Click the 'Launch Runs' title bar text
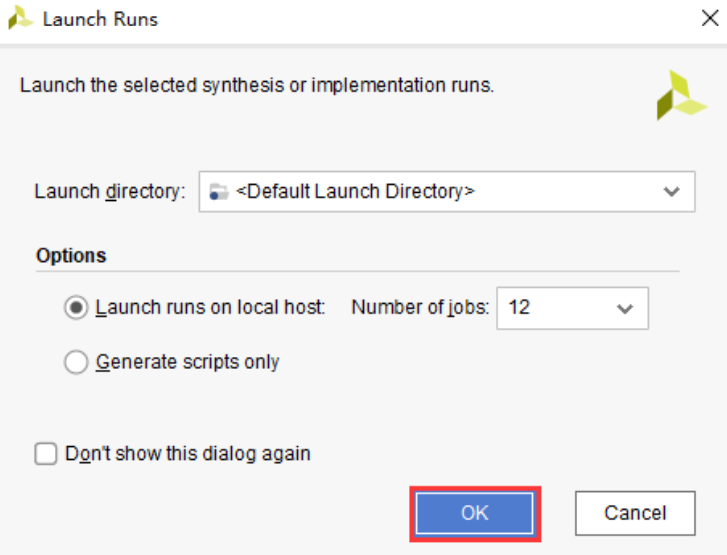The image size is (727, 555). tap(100, 19)
